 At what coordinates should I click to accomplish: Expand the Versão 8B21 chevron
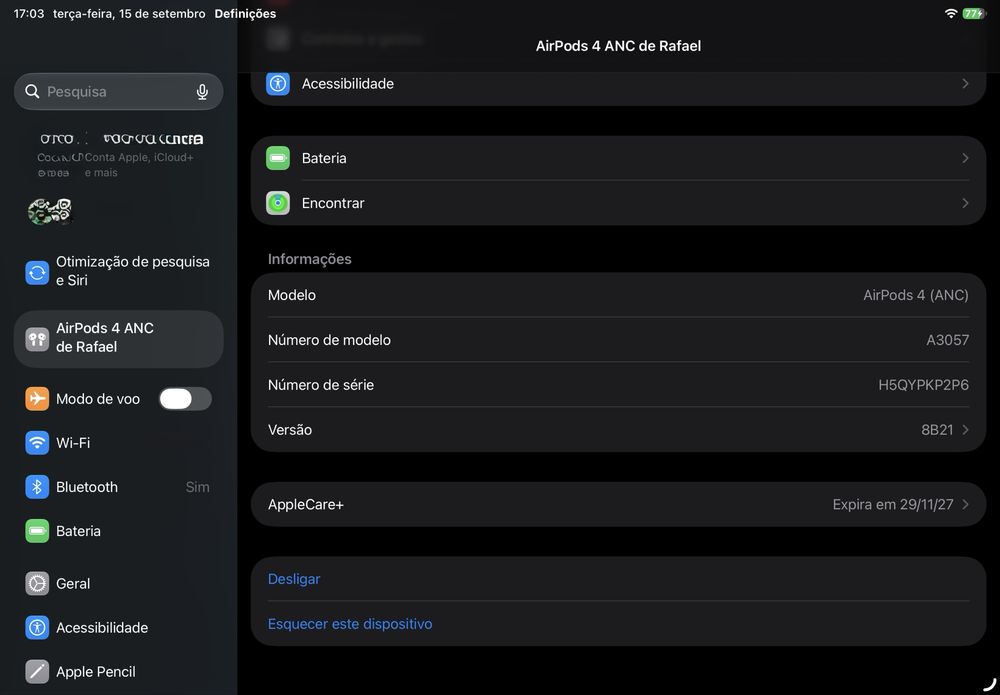tap(965, 430)
